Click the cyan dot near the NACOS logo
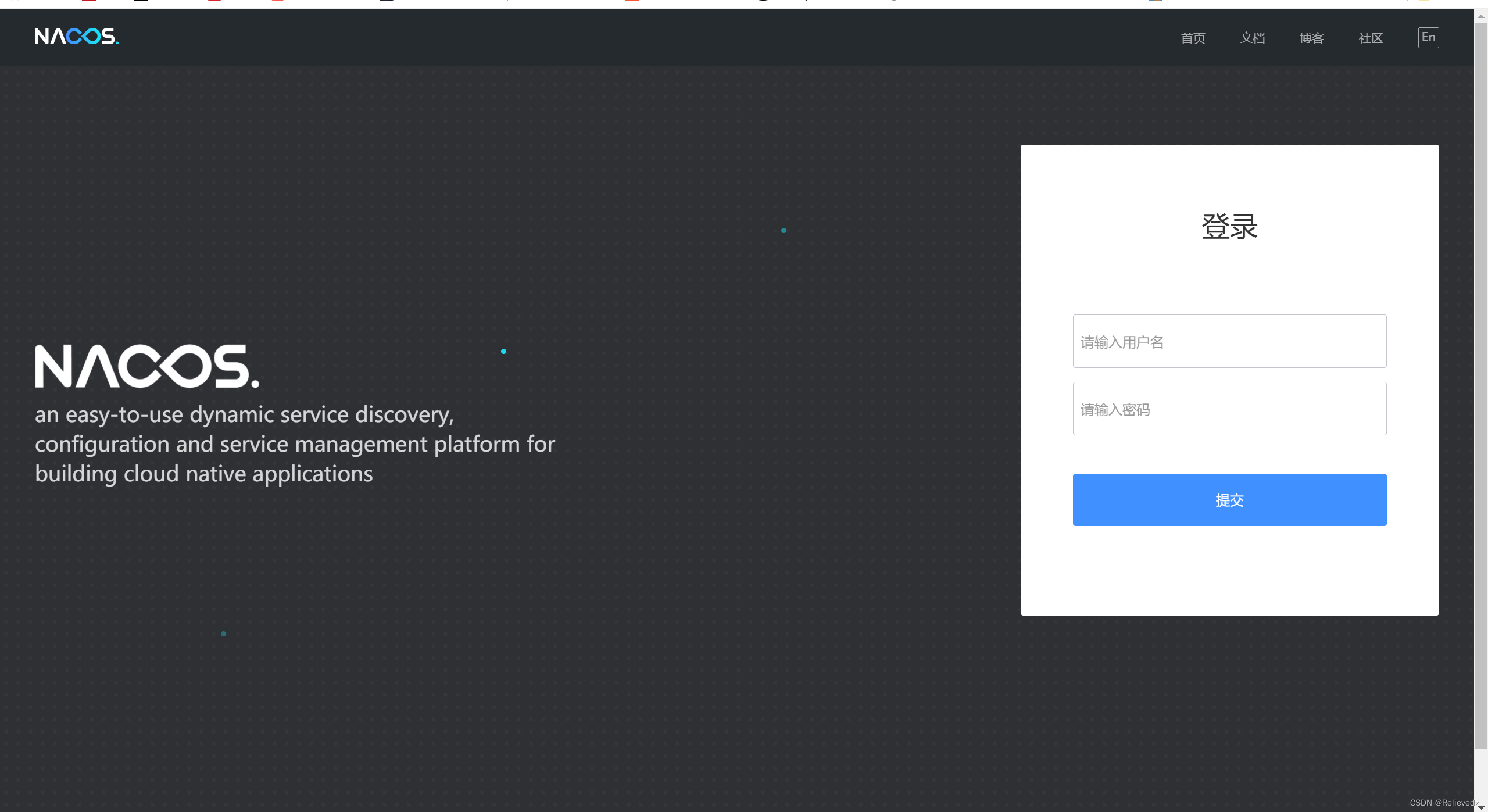1488x812 pixels. tap(503, 351)
